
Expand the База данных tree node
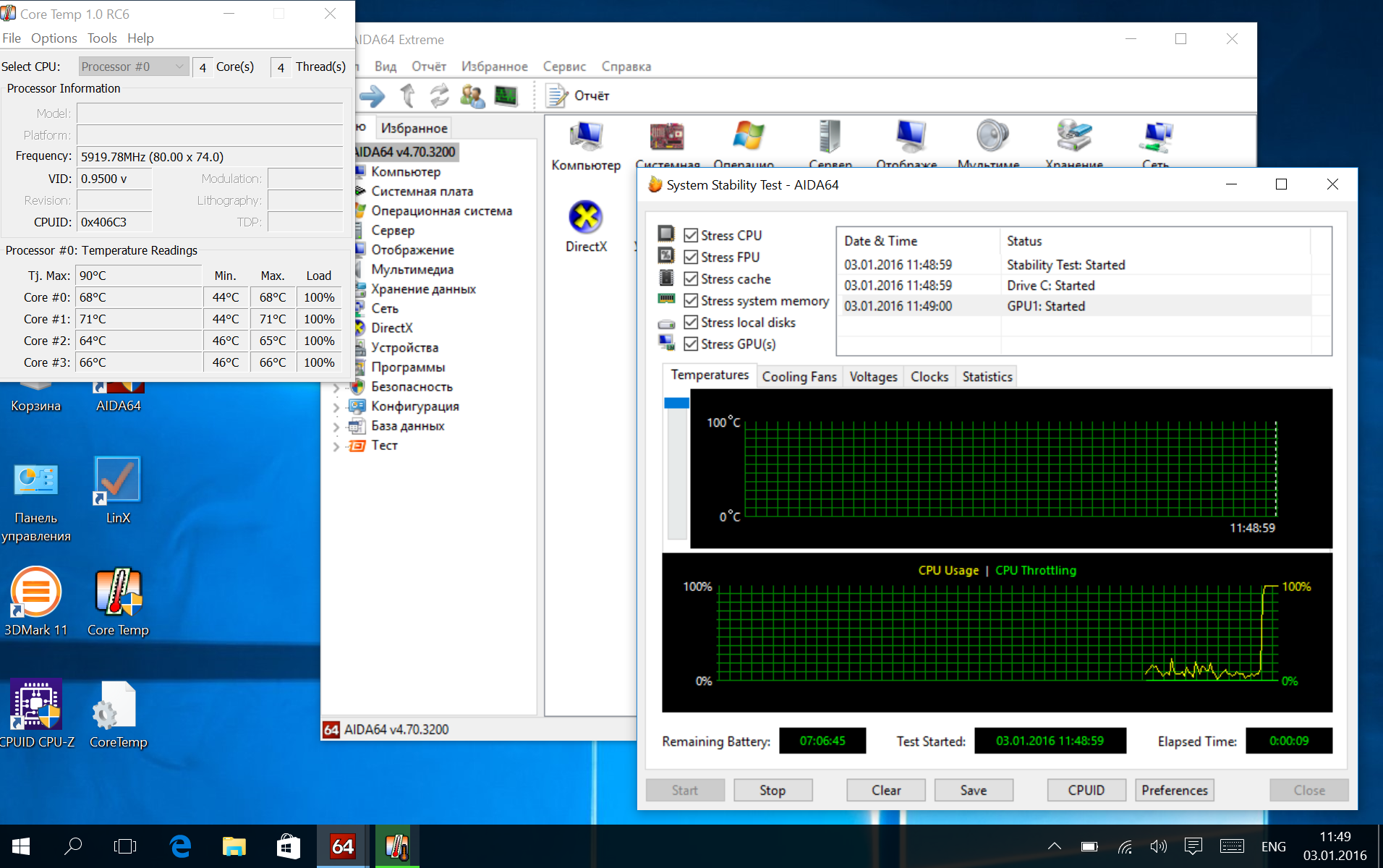[336, 427]
